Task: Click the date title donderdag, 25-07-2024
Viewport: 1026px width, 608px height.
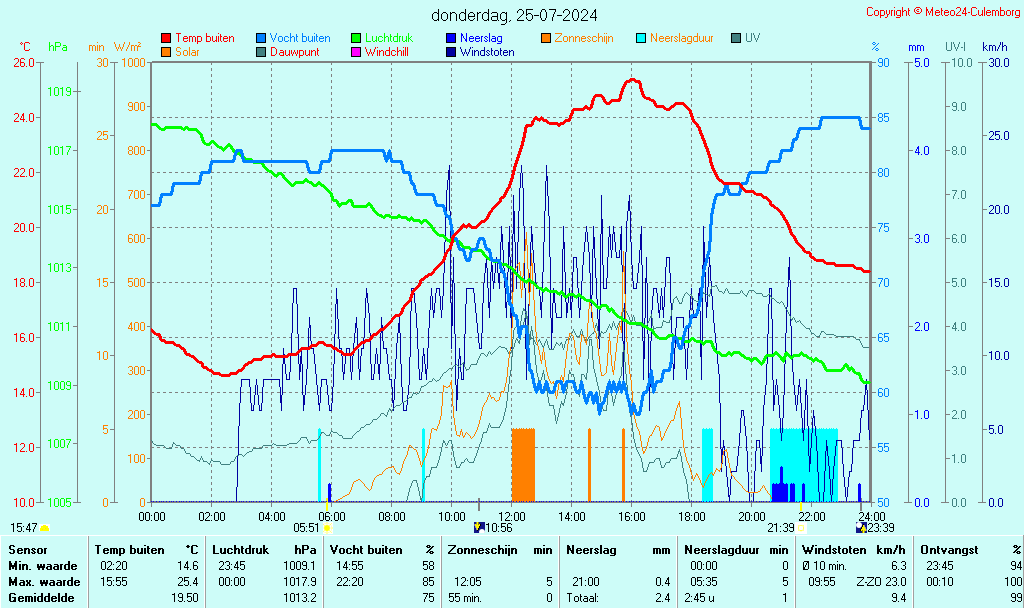Action: click(x=514, y=15)
